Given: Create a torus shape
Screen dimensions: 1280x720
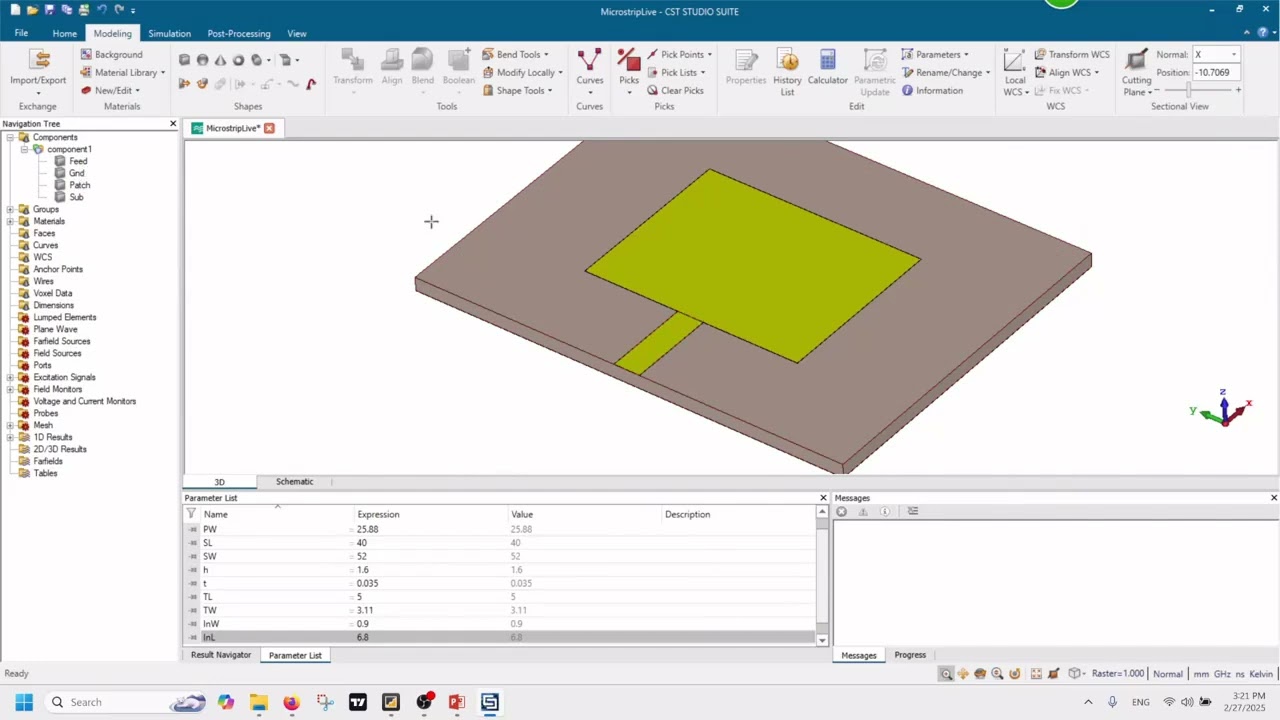Looking at the screenshot, I should (x=238, y=60).
